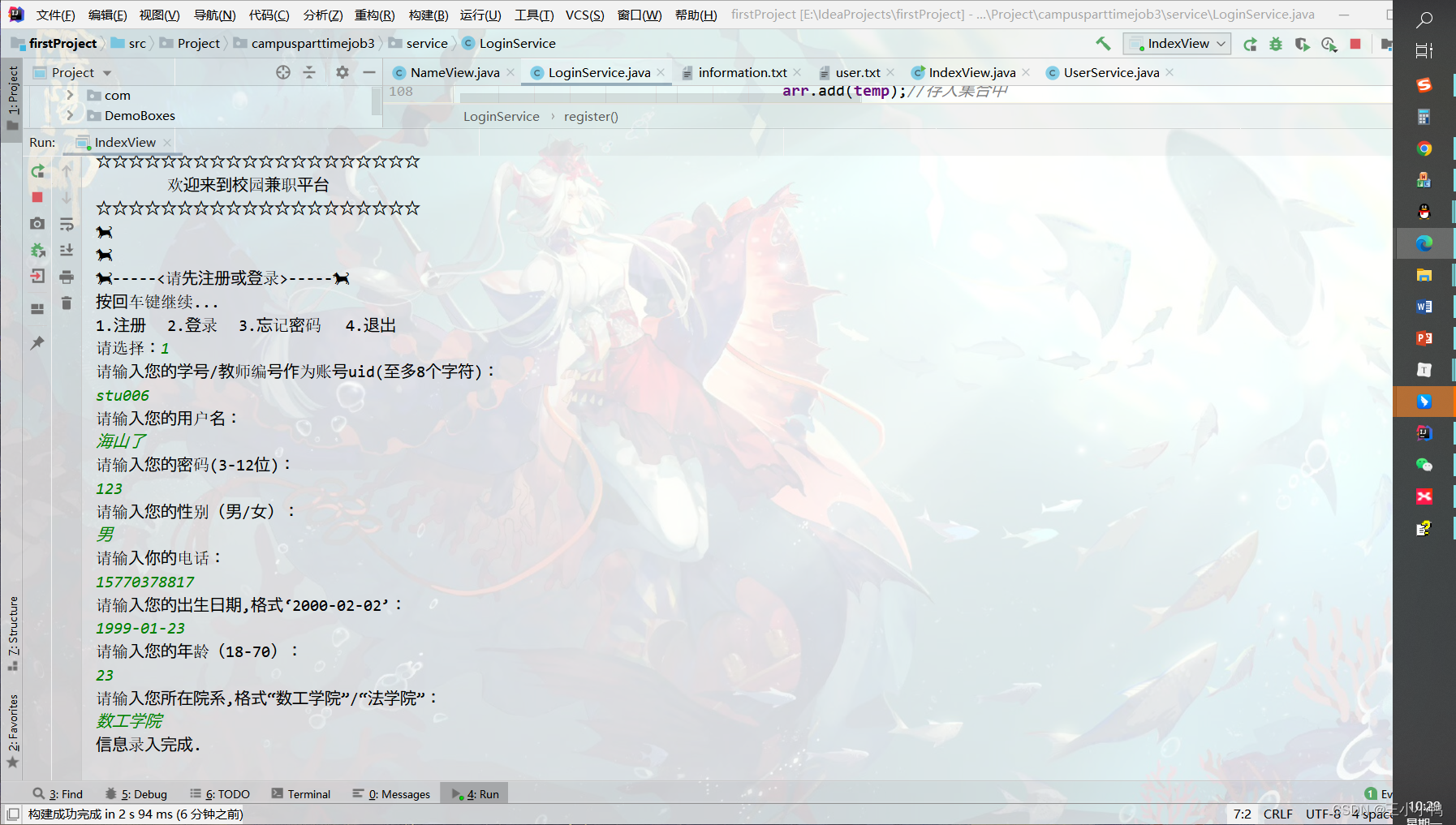Open the VCS(S) menu
This screenshot has height=825, width=1456.
pyautogui.click(x=584, y=15)
